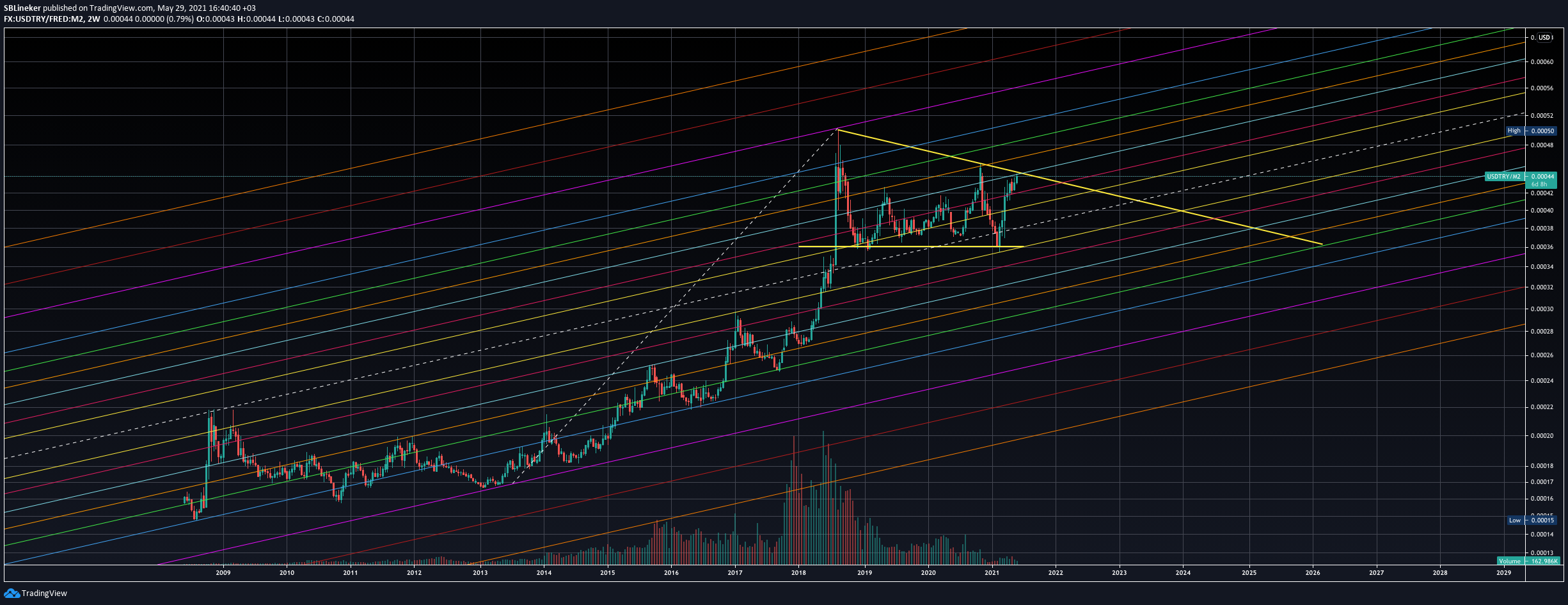Click the O:0.00043 open value
Screen dimensions: 1568x605
215,19
